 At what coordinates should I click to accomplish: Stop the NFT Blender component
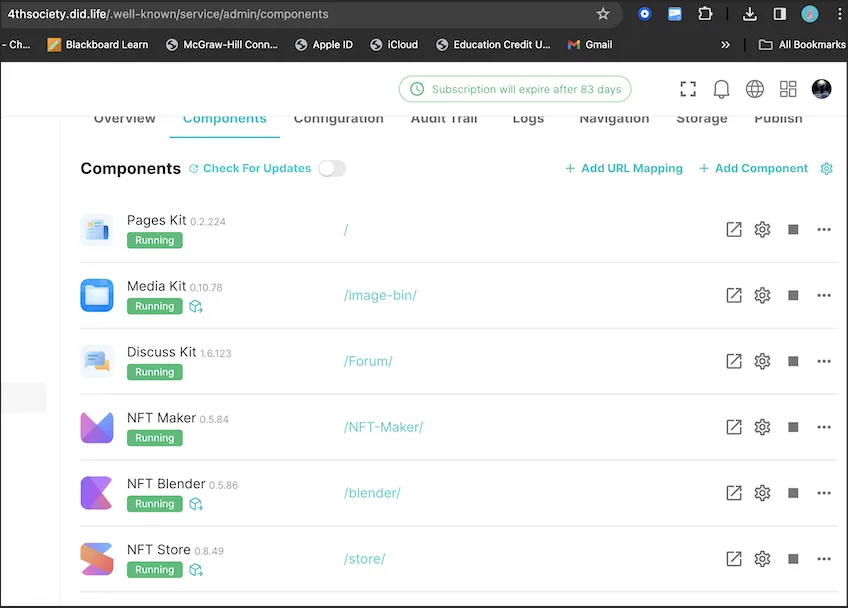793,493
